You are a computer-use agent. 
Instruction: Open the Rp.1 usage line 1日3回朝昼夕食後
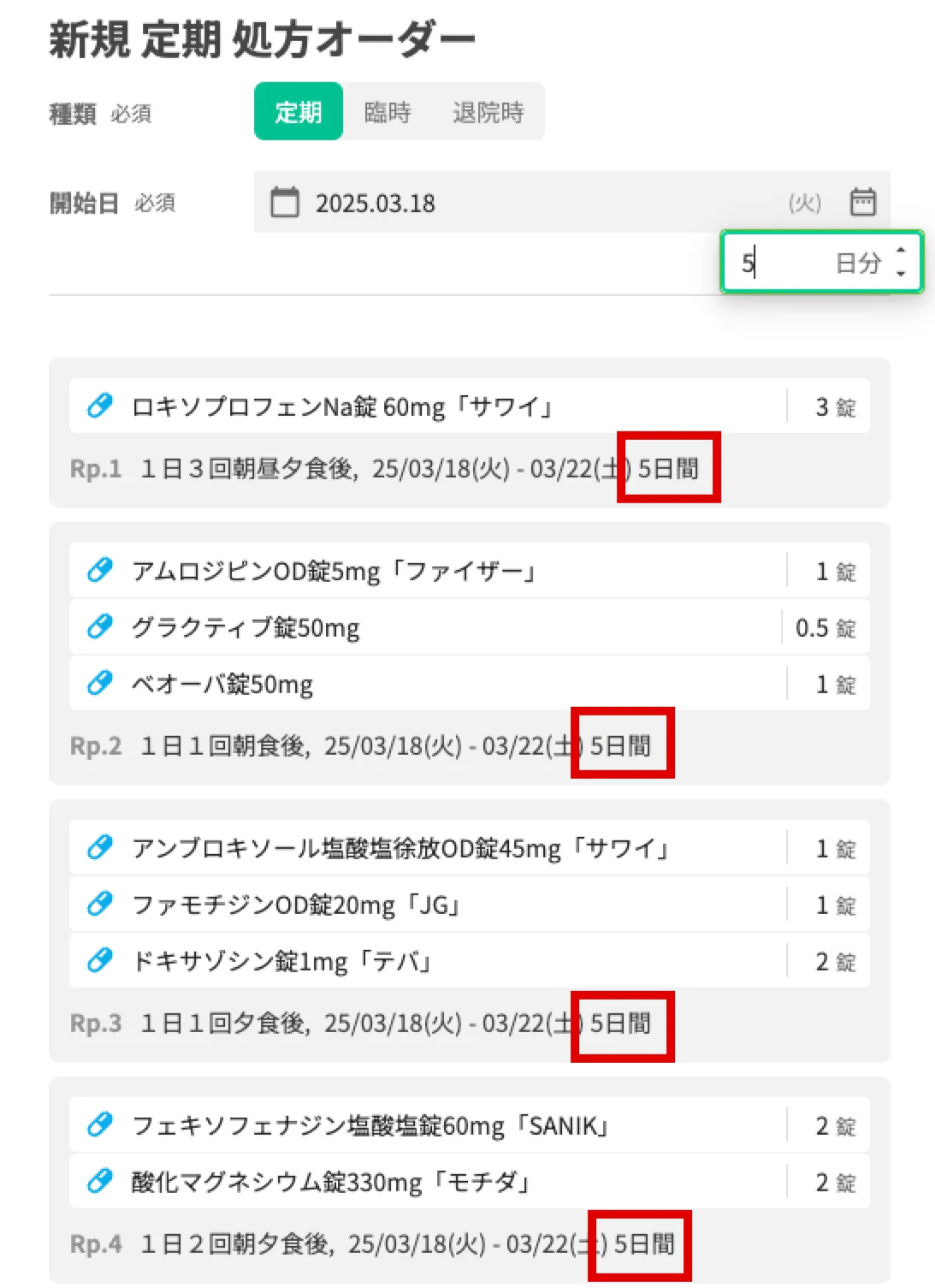(248, 469)
